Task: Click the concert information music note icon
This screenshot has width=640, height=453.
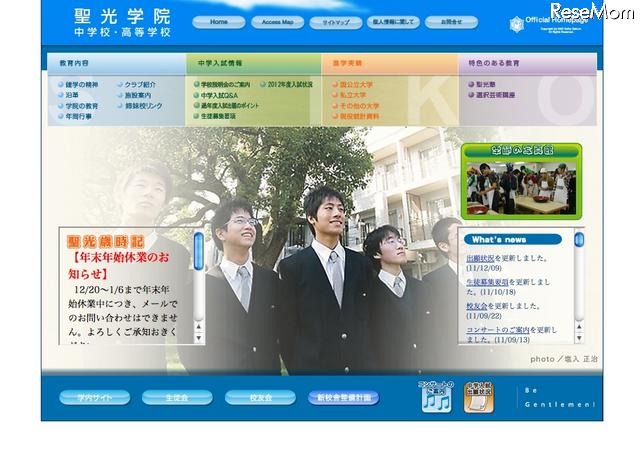Action: tap(436, 396)
